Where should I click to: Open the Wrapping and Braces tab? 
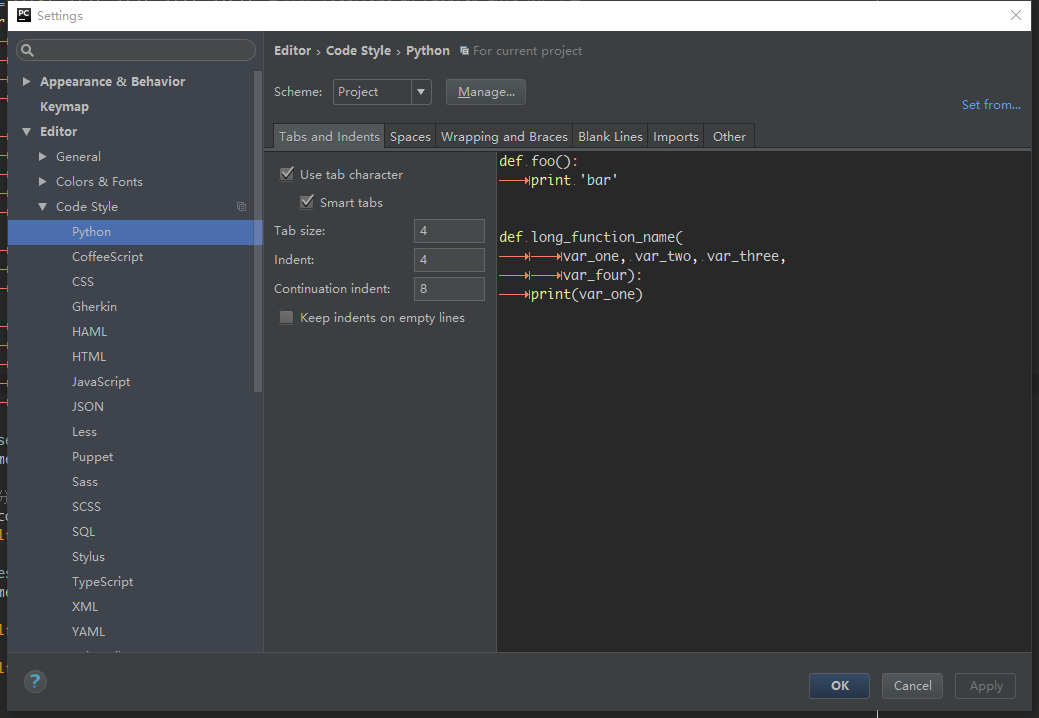pyautogui.click(x=504, y=136)
